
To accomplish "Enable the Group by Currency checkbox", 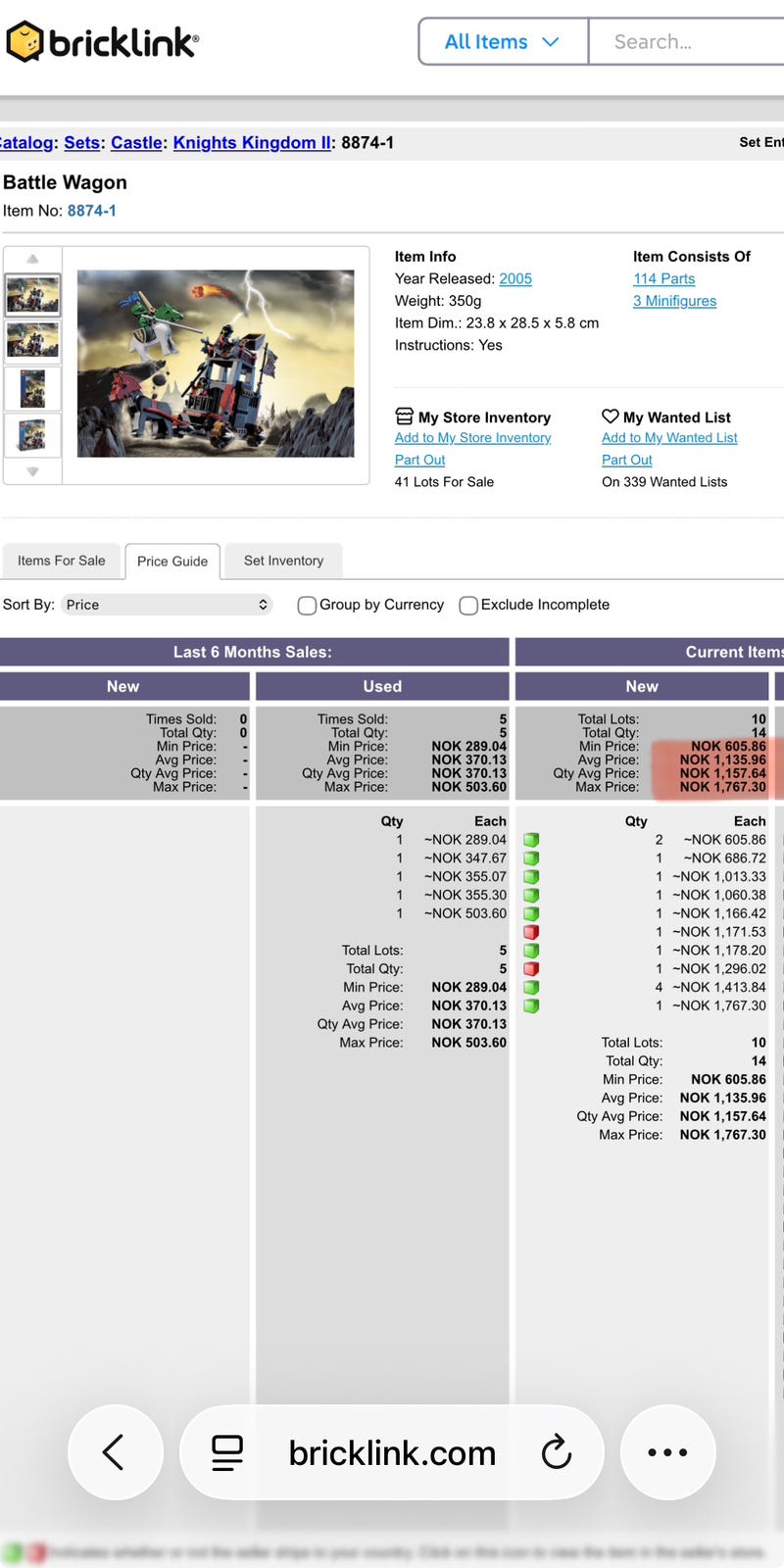I will [307, 606].
